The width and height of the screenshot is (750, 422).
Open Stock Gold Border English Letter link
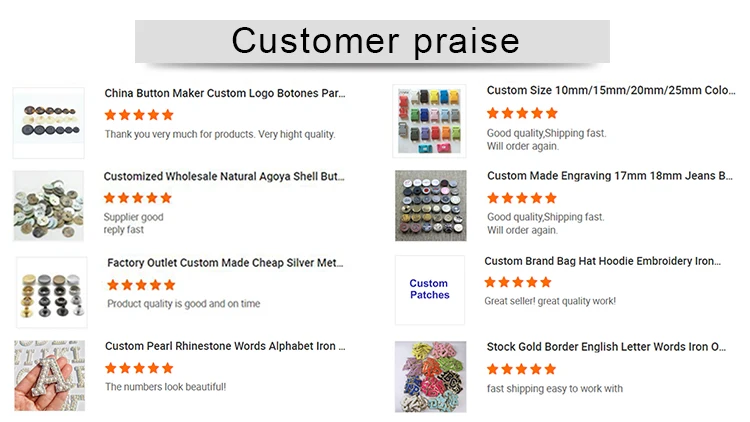tap(607, 347)
